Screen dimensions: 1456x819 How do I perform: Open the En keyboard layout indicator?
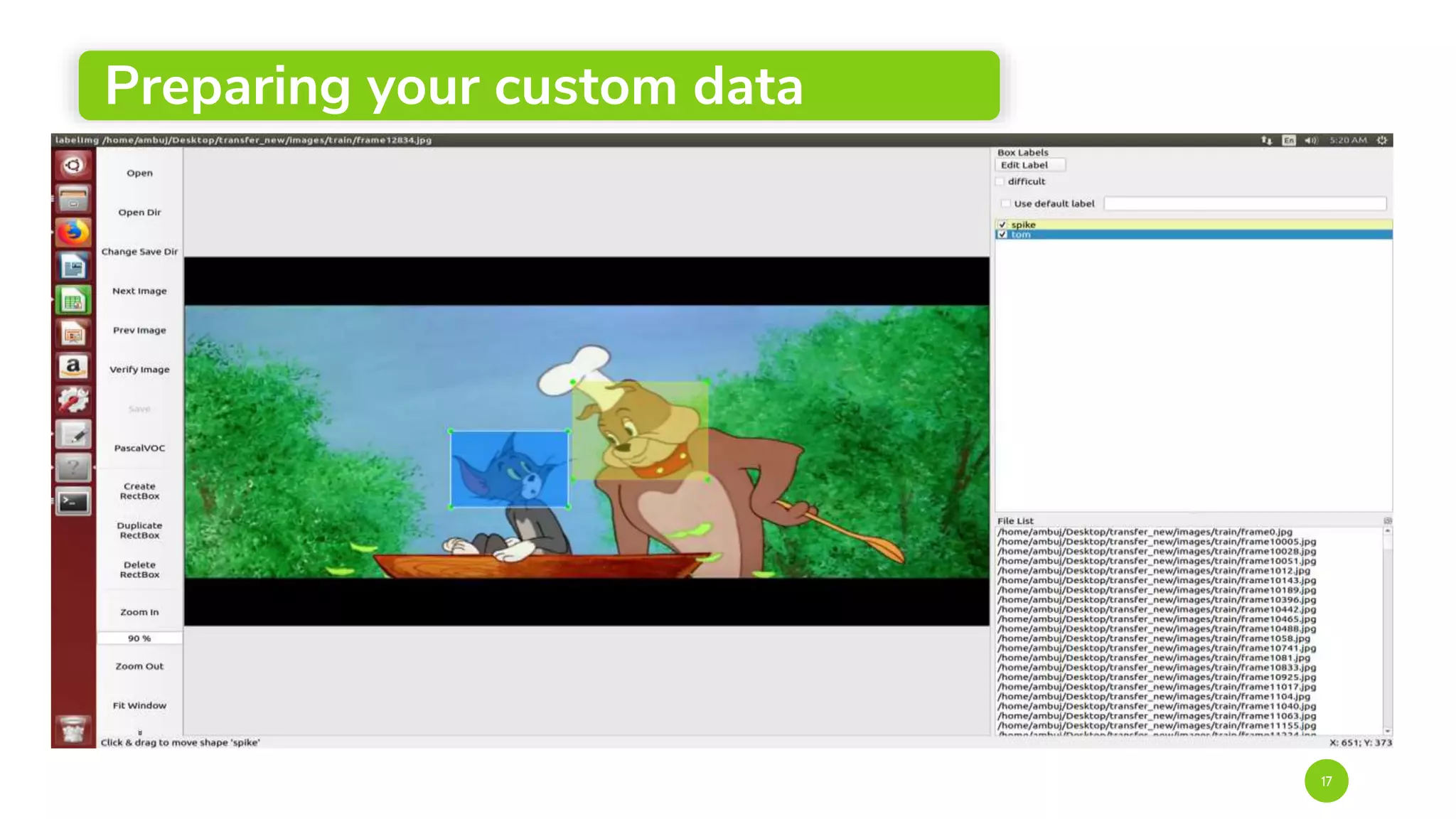point(1289,140)
